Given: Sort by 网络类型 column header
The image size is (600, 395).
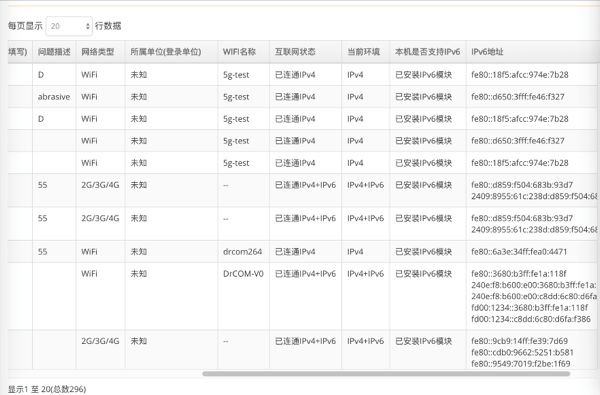Looking at the screenshot, I should point(98,52).
